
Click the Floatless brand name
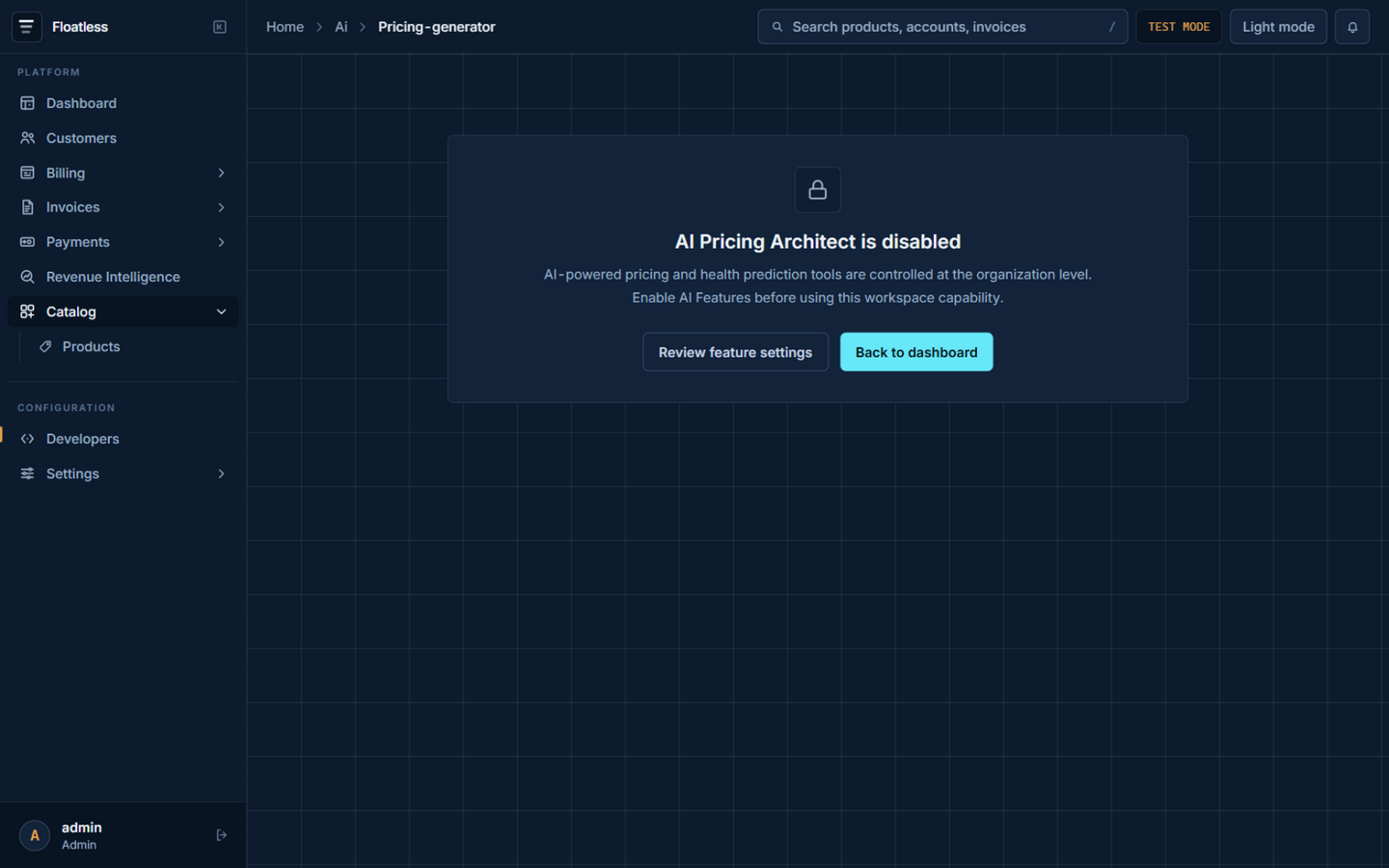(80, 27)
